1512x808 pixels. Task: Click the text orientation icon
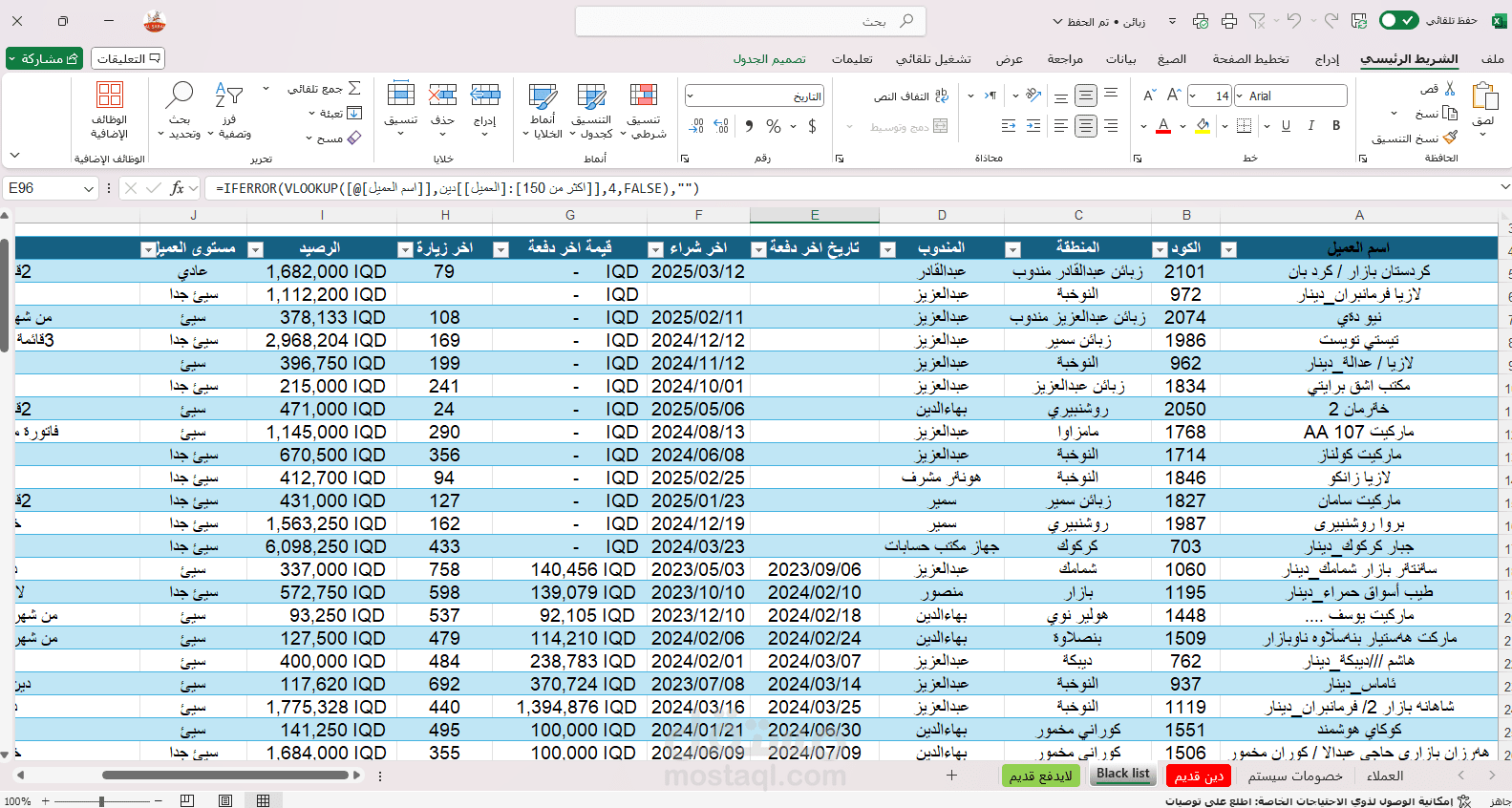coord(1033,96)
